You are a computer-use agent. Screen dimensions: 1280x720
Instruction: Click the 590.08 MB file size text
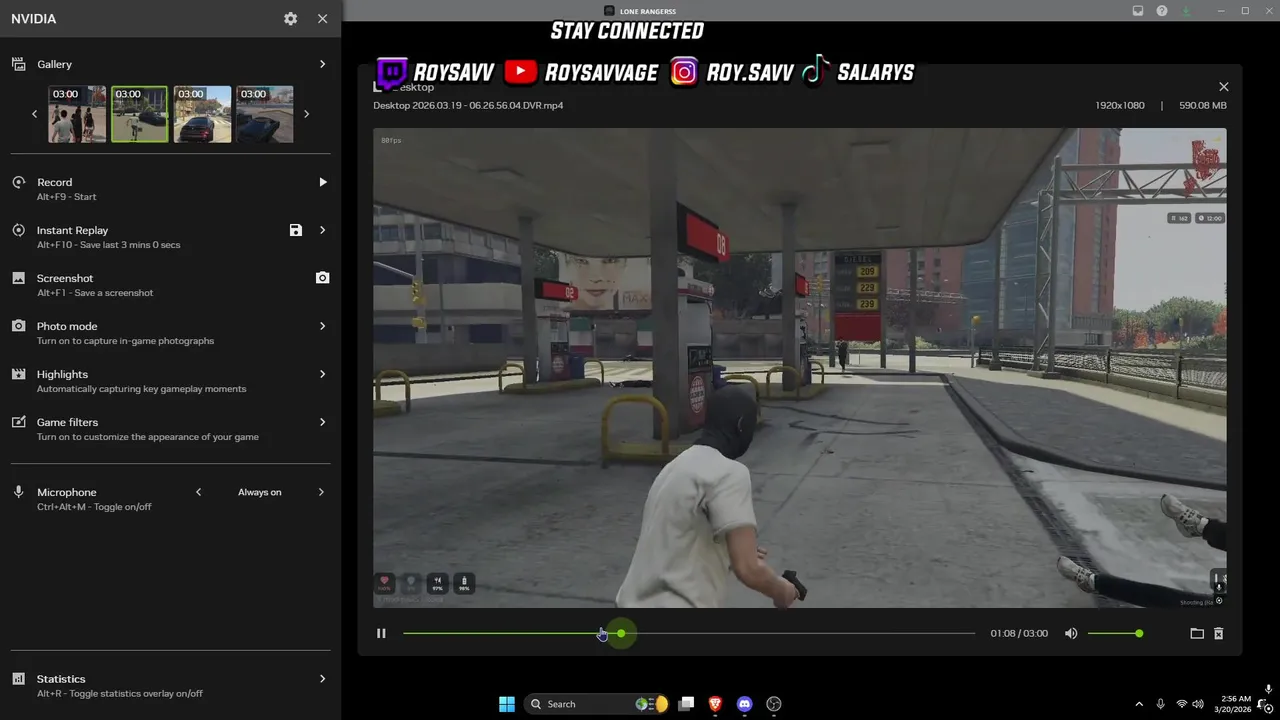(x=1203, y=105)
